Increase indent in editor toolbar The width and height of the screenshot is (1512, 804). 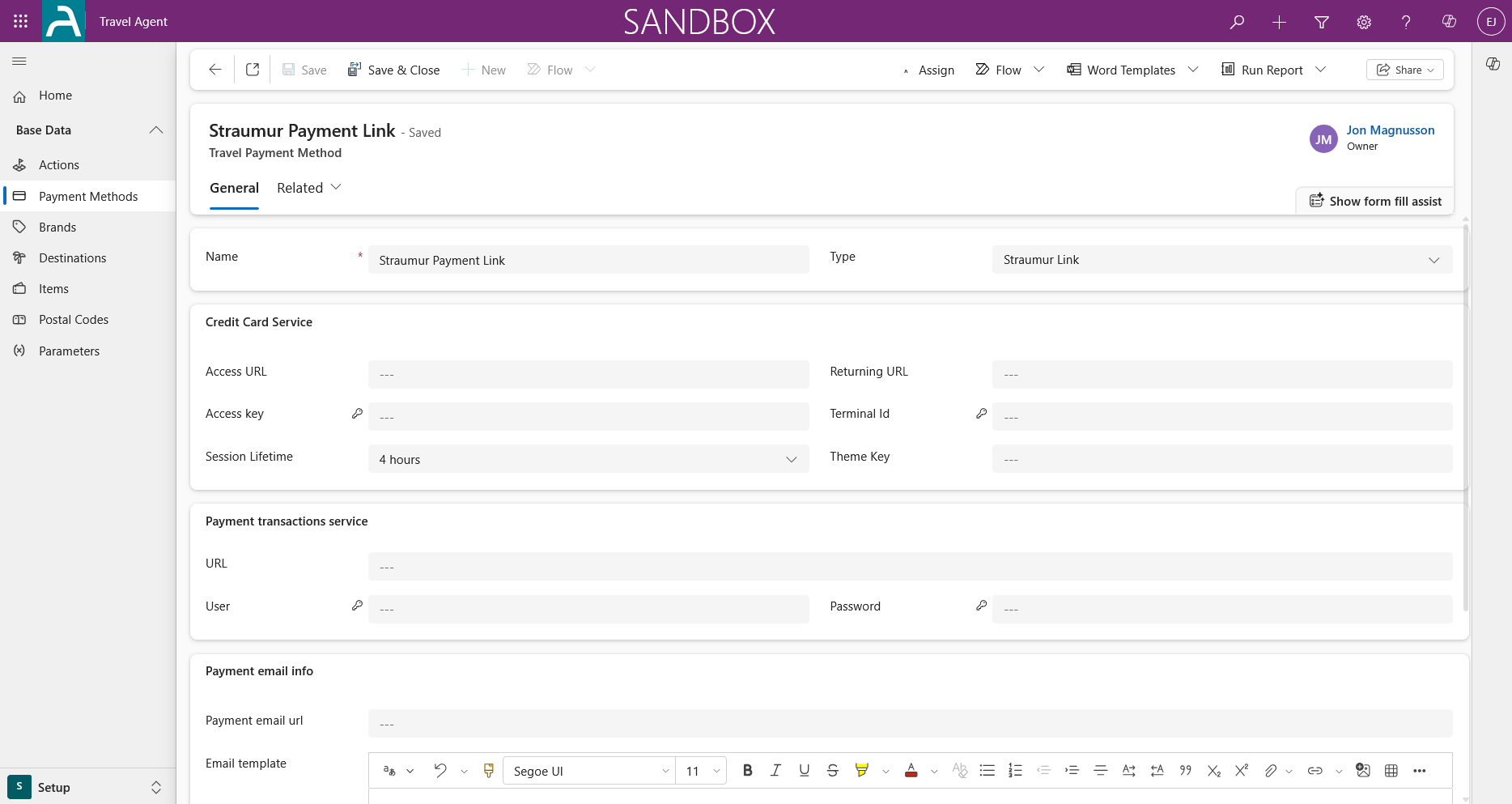[1072, 771]
